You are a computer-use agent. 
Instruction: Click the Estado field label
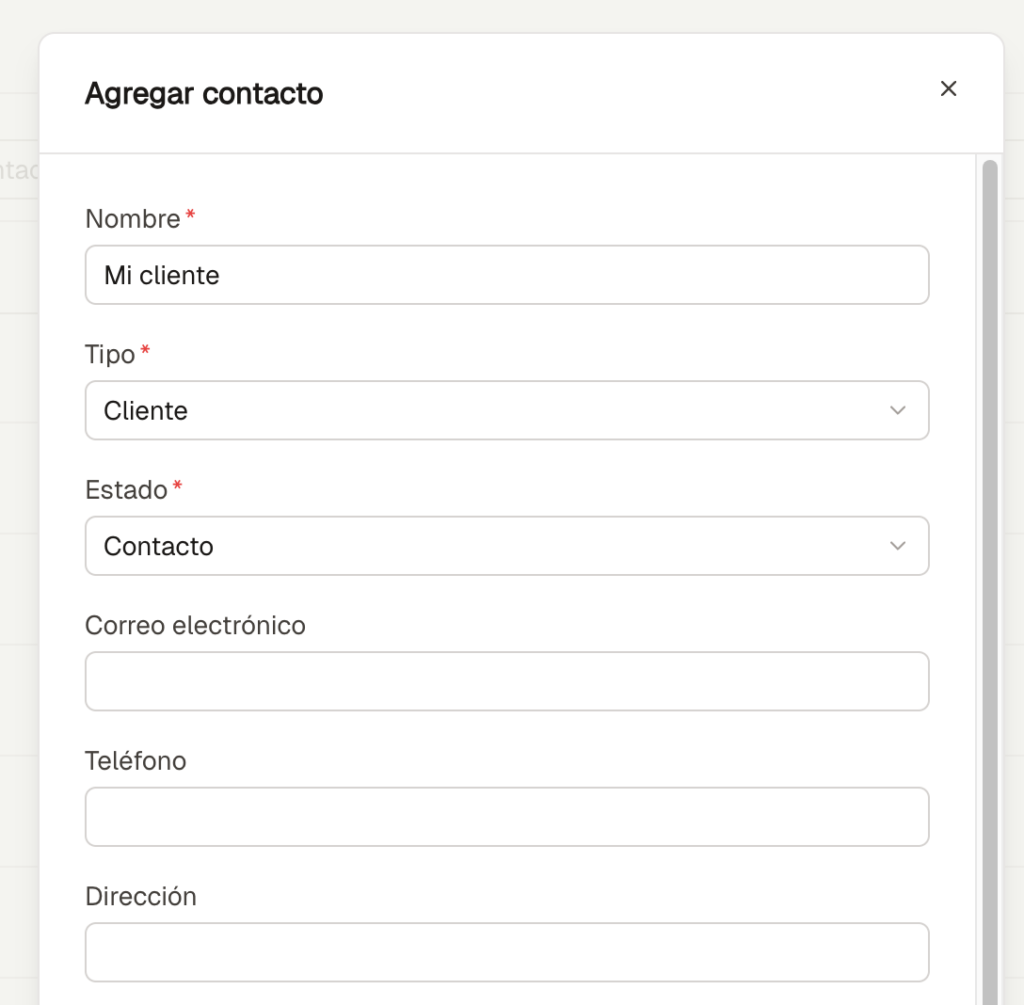(126, 490)
